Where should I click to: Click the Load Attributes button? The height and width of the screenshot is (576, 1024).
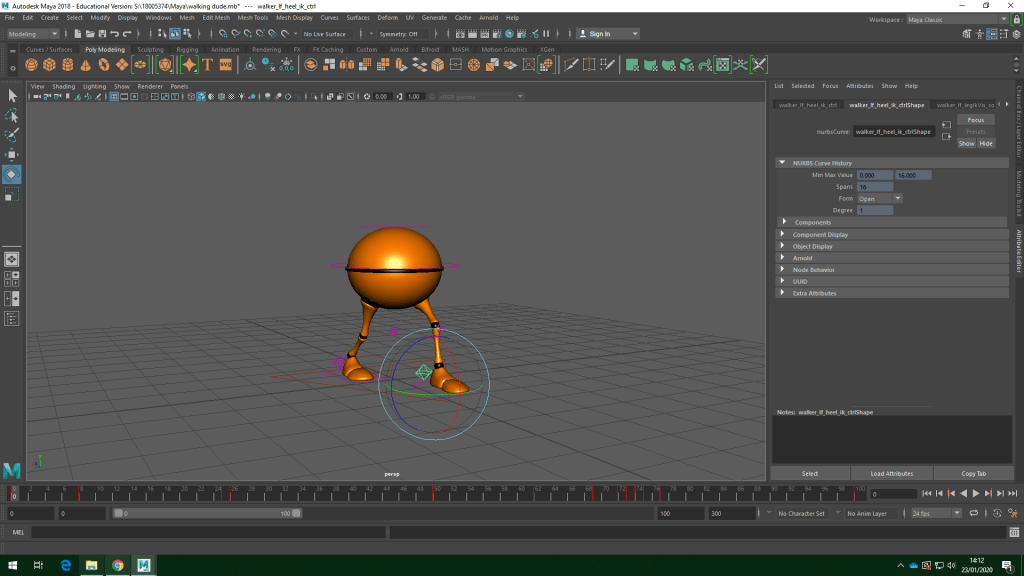point(891,473)
